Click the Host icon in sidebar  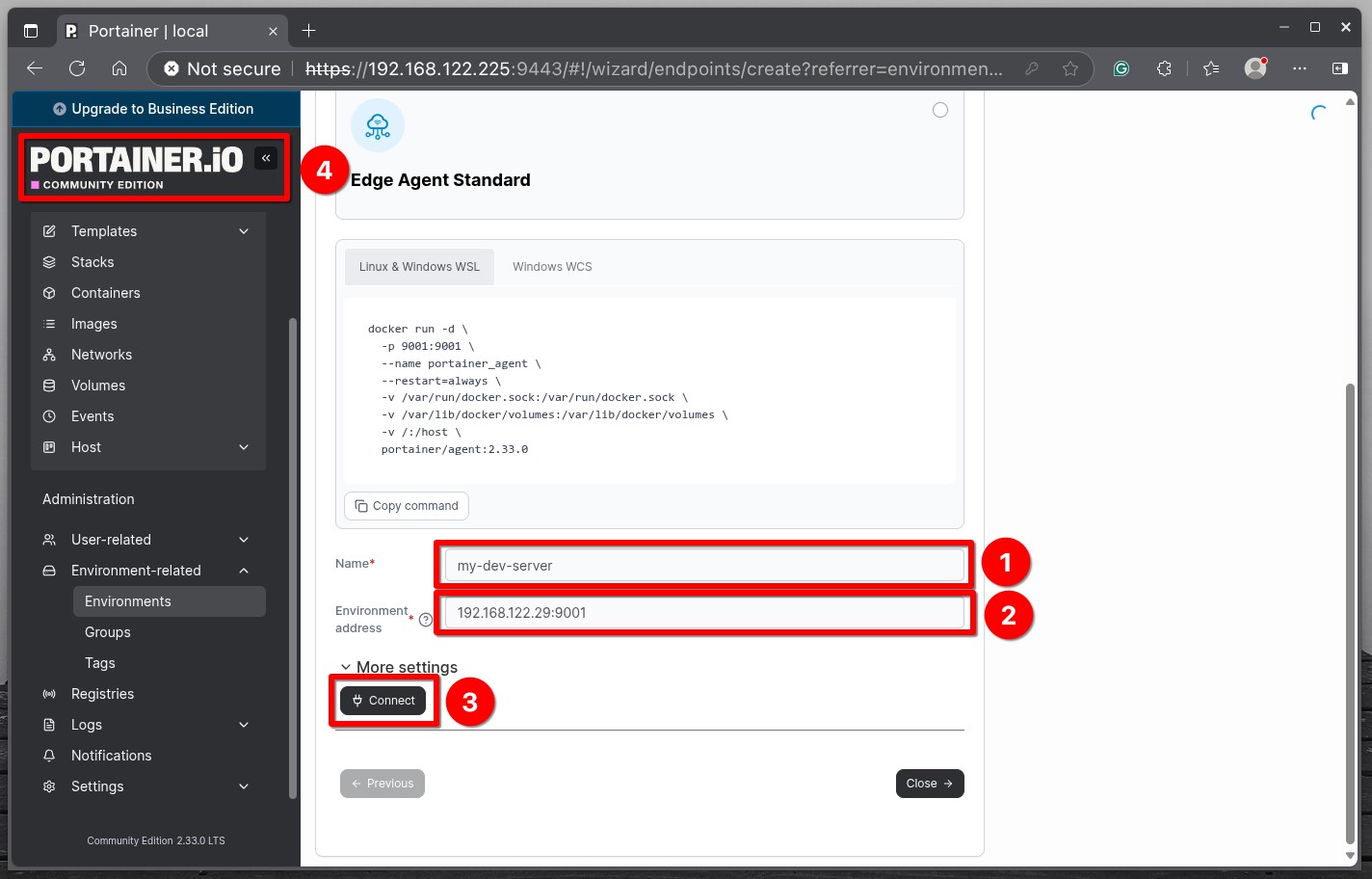[x=49, y=447]
